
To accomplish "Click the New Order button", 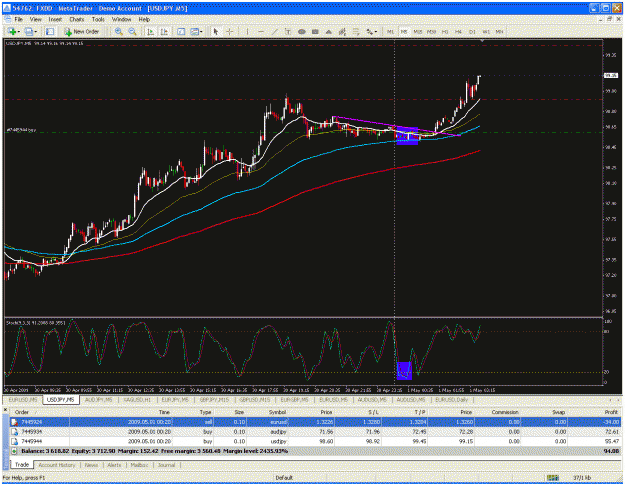I will pos(81,31).
